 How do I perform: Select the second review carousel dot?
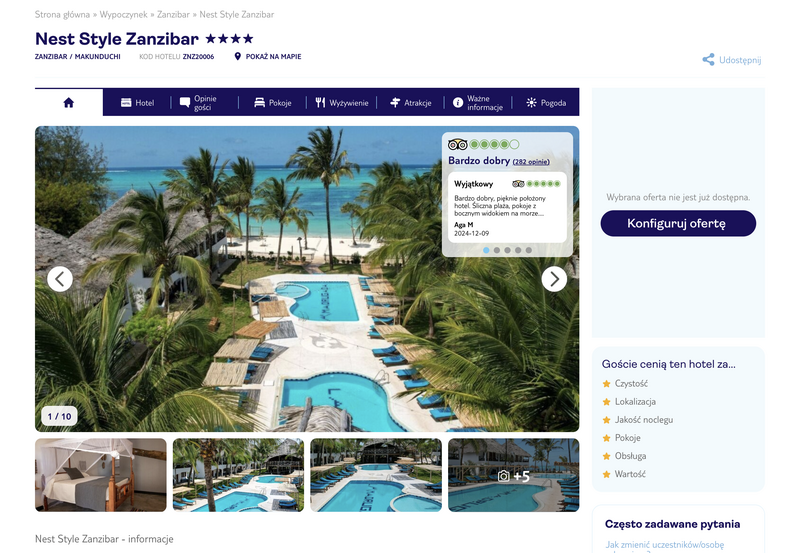pyautogui.click(x=497, y=250)
